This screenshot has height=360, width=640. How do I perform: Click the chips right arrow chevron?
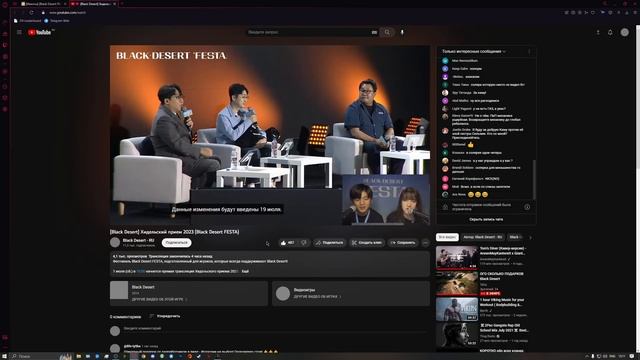click(x=530, y=237)
